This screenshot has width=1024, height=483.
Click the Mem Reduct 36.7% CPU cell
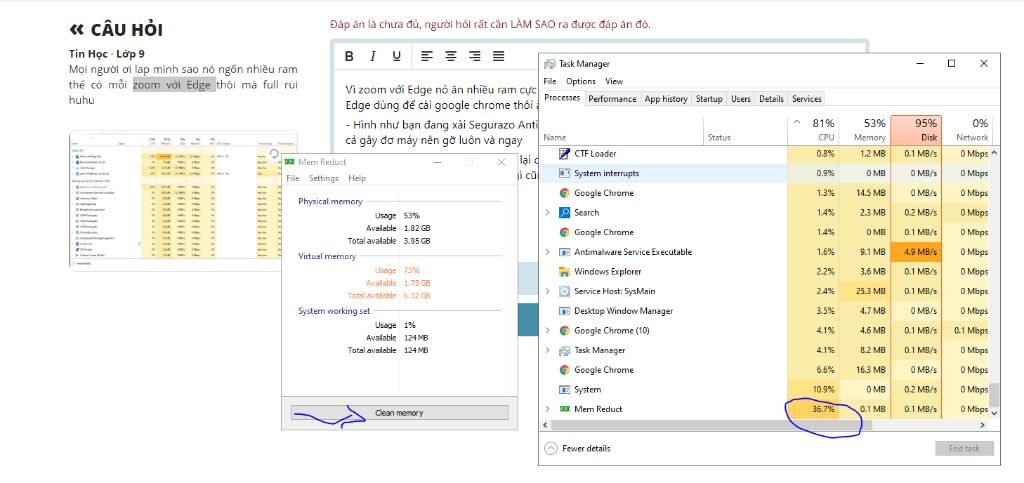pyautogui.click(x=812, y=409)
